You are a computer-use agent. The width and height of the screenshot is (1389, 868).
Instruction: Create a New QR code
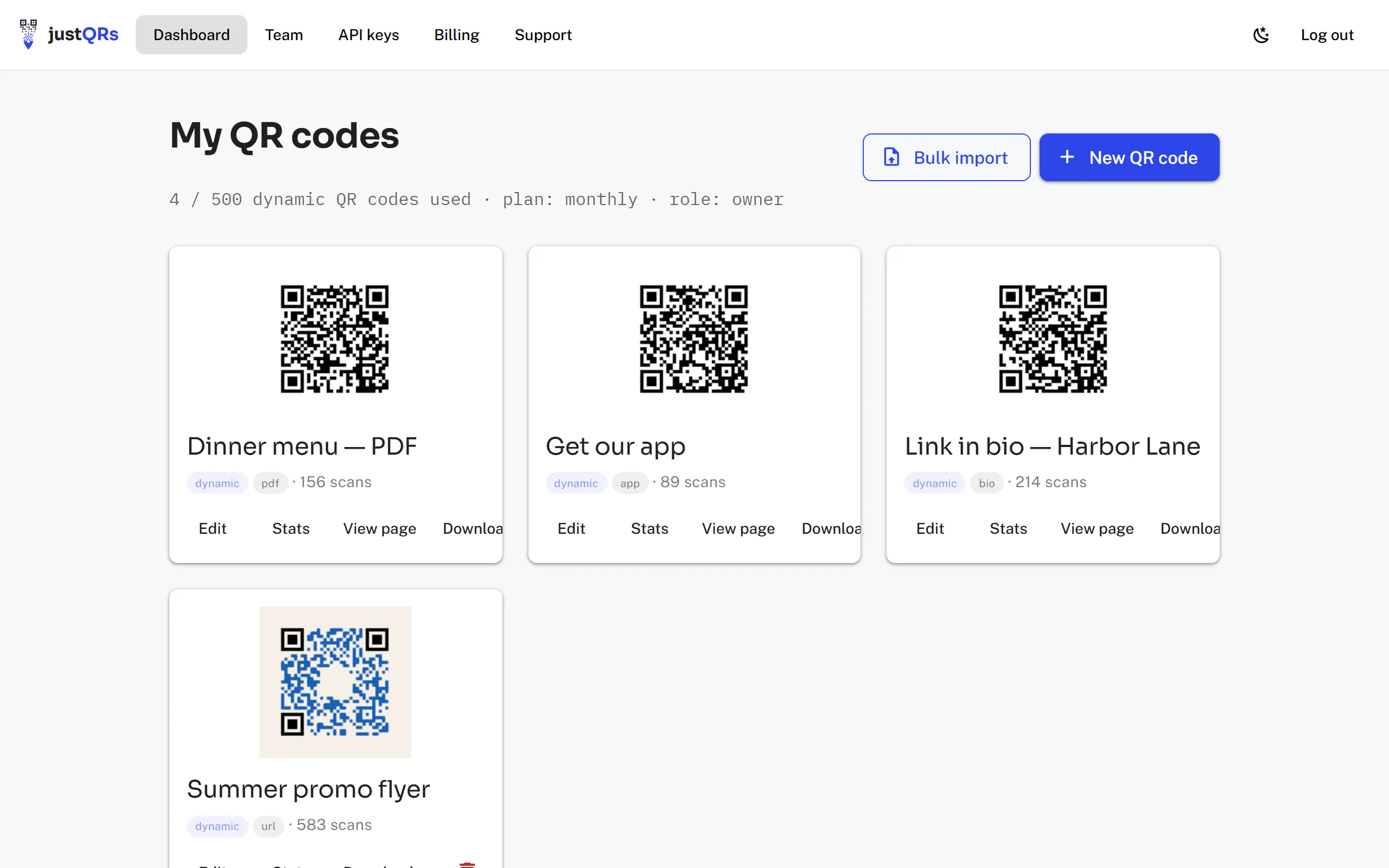(x=1129, y=157)
